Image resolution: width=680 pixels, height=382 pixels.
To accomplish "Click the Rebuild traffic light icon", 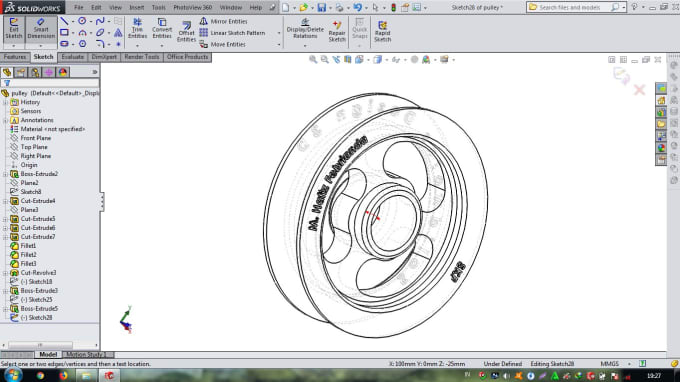I will click(x=393, y=7).
